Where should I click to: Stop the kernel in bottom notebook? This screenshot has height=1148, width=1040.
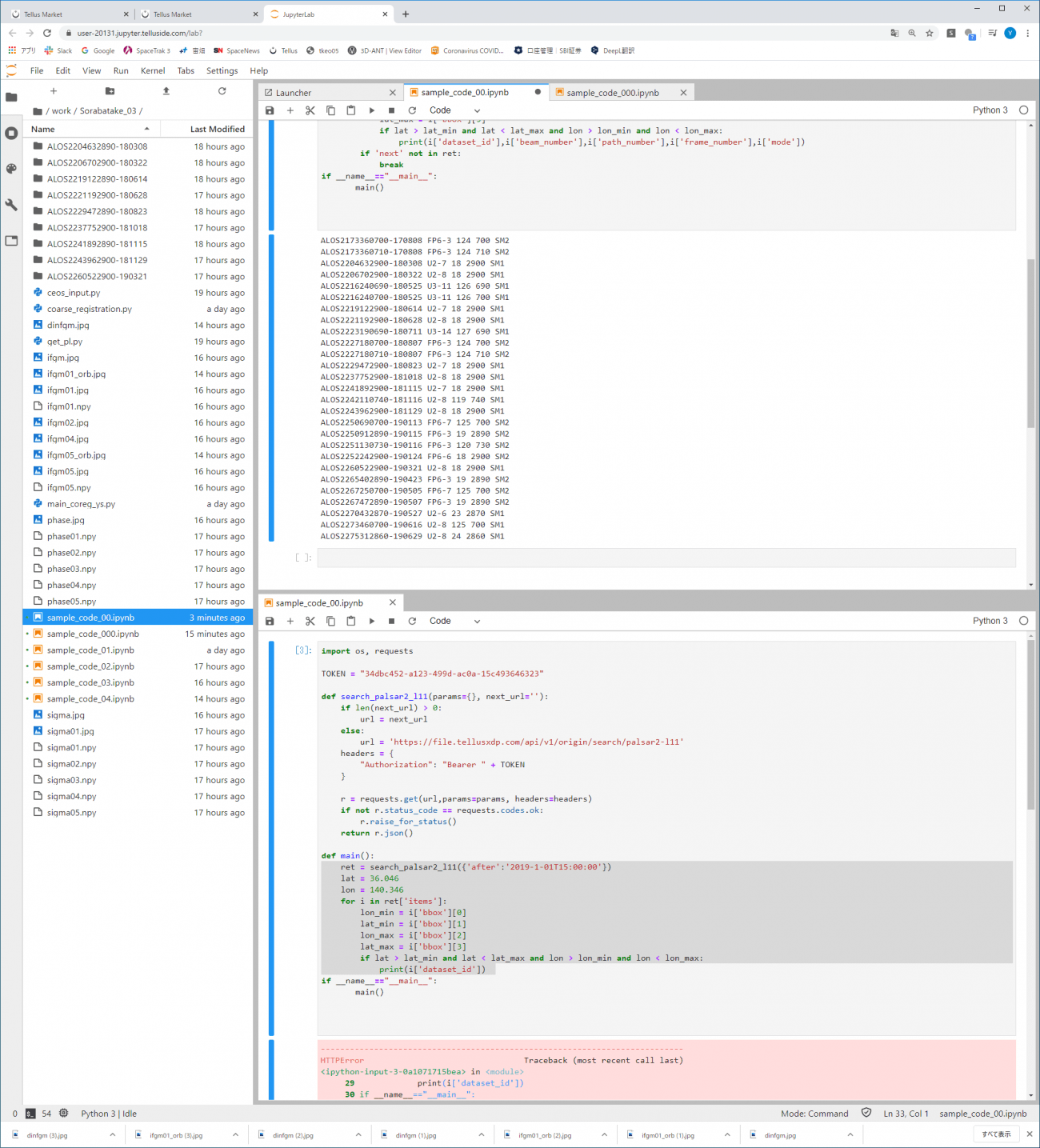391,621
